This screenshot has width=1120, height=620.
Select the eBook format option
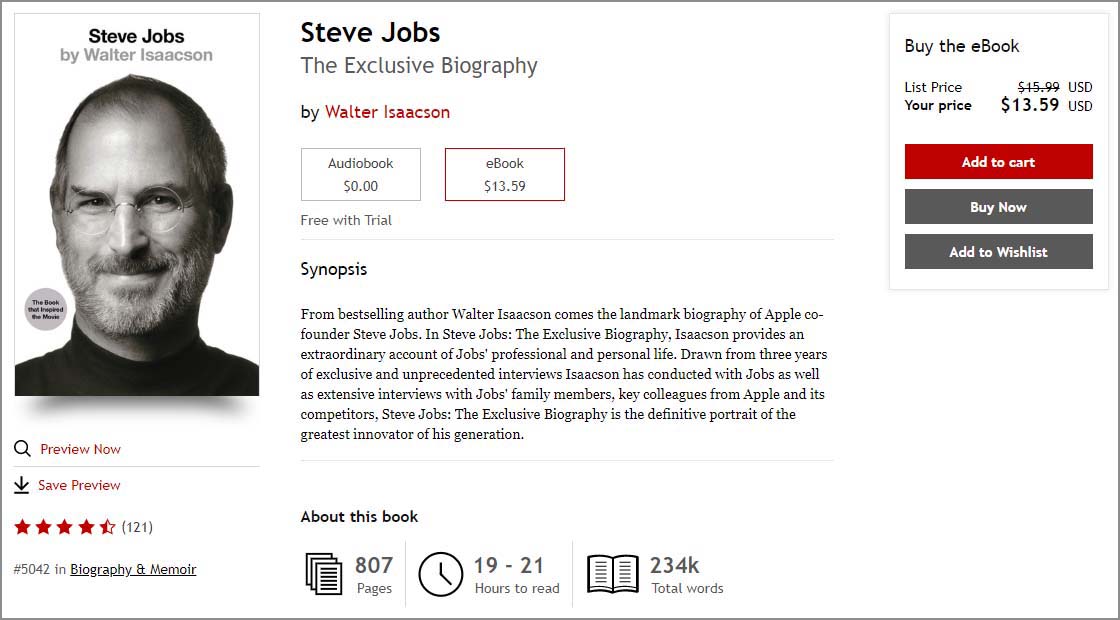click(x=504, y=174)
